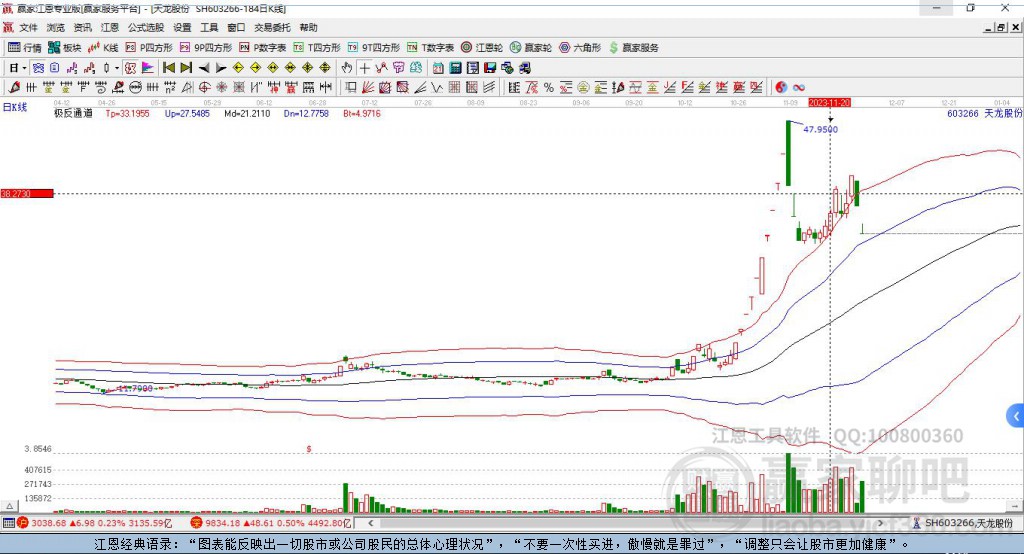The height and width of the screenshot is (554, 1024).
Task: Click Shanghai index 3038.68 status entry
Action: pyautogui.click(x=95, y=523)
